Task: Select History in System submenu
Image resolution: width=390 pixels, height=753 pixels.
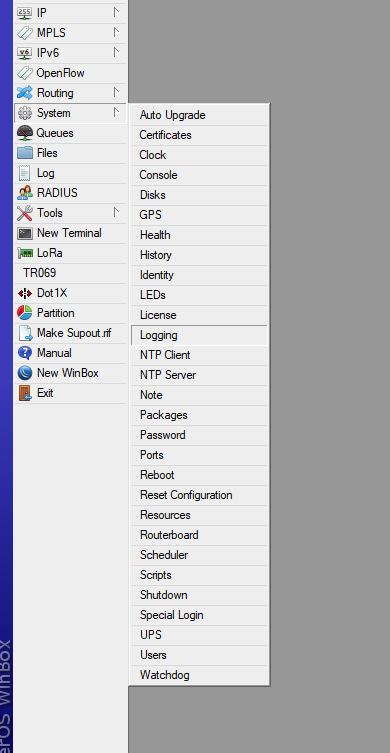Action: 199,255
